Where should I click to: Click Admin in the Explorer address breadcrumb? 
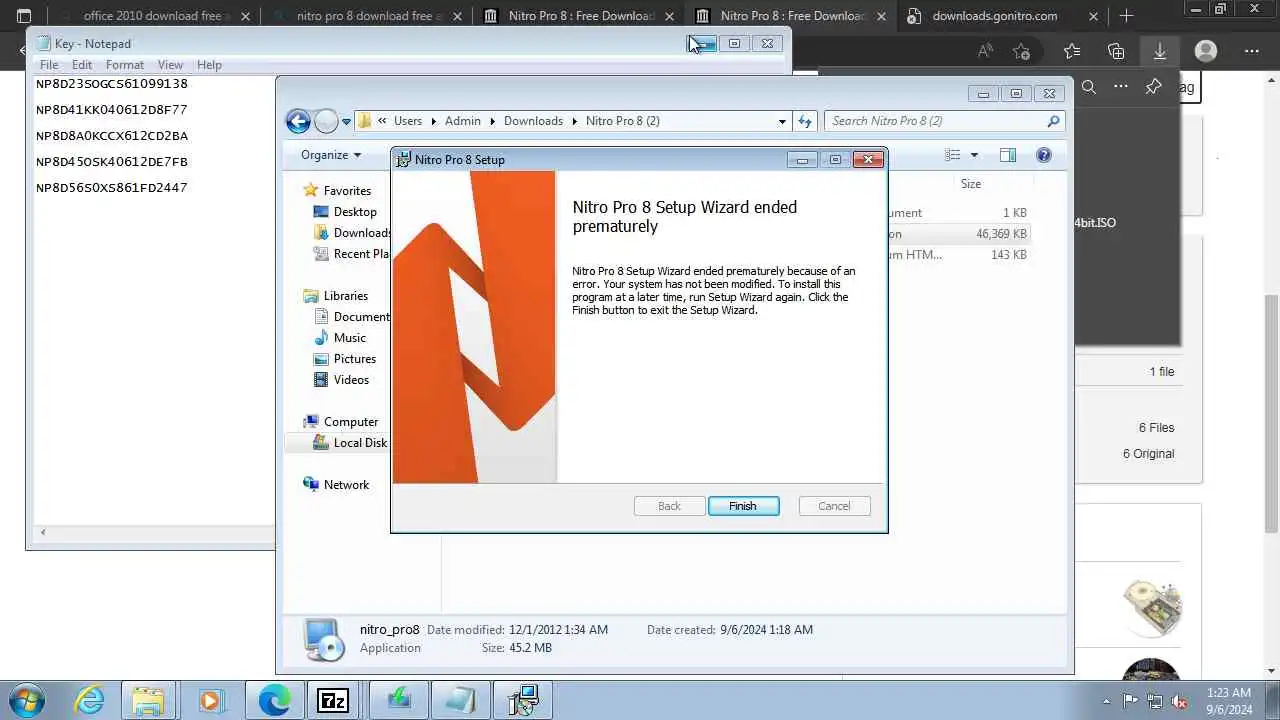click(463, 121)
